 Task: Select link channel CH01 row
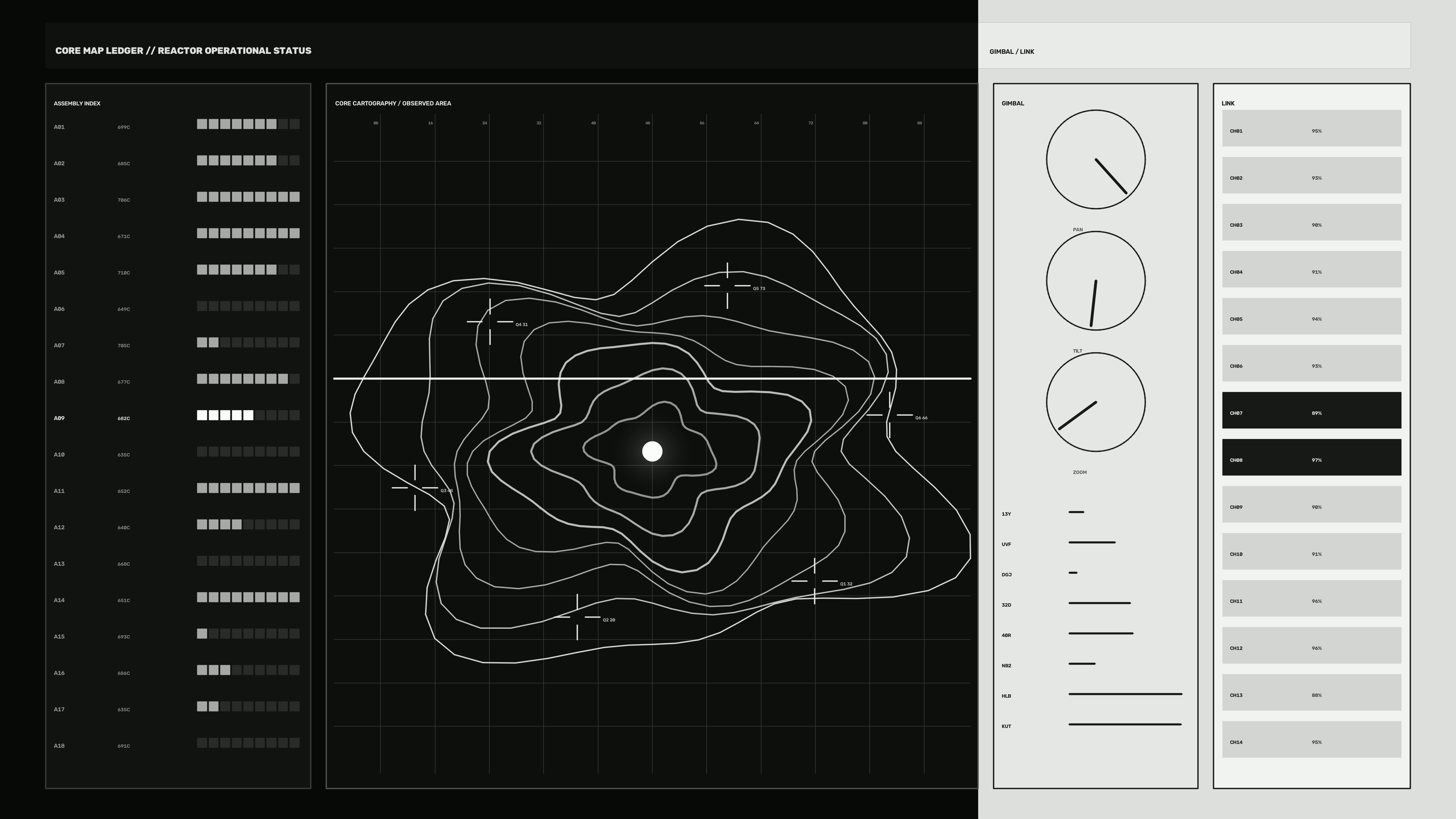[1311, 128]
